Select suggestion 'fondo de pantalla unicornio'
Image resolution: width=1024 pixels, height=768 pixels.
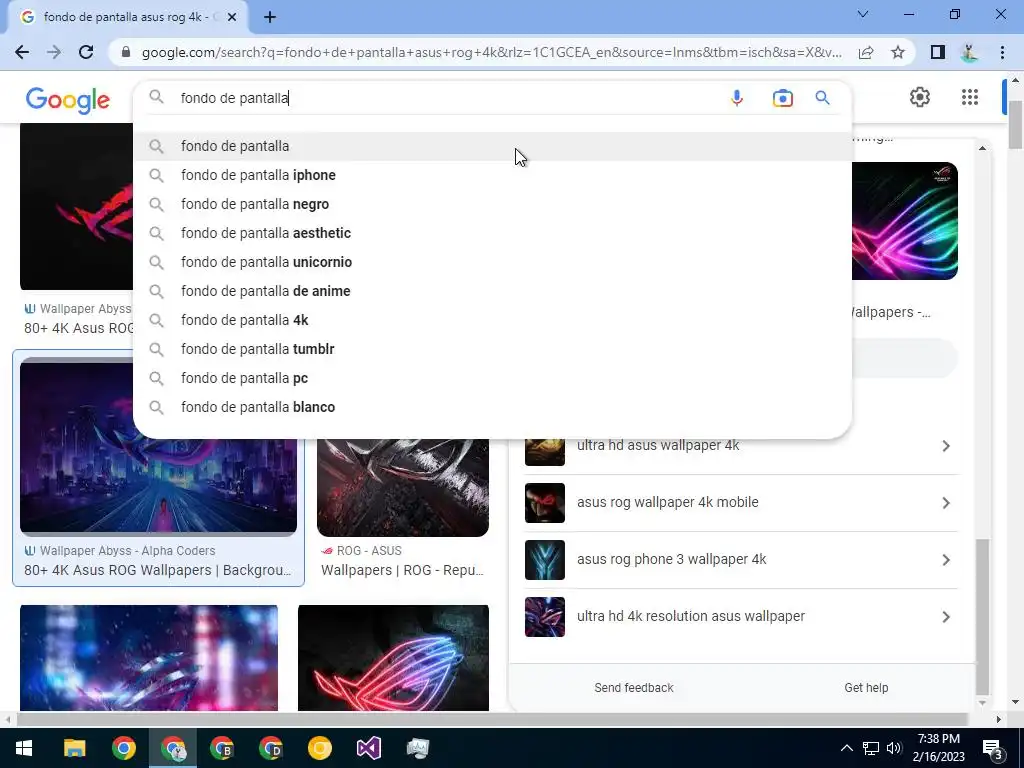[x=492, y=262]
